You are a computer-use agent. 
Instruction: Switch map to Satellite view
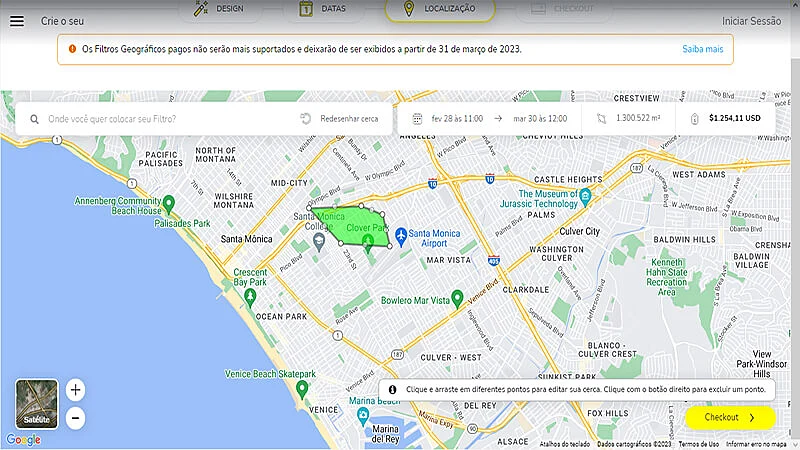click(37, 404)
